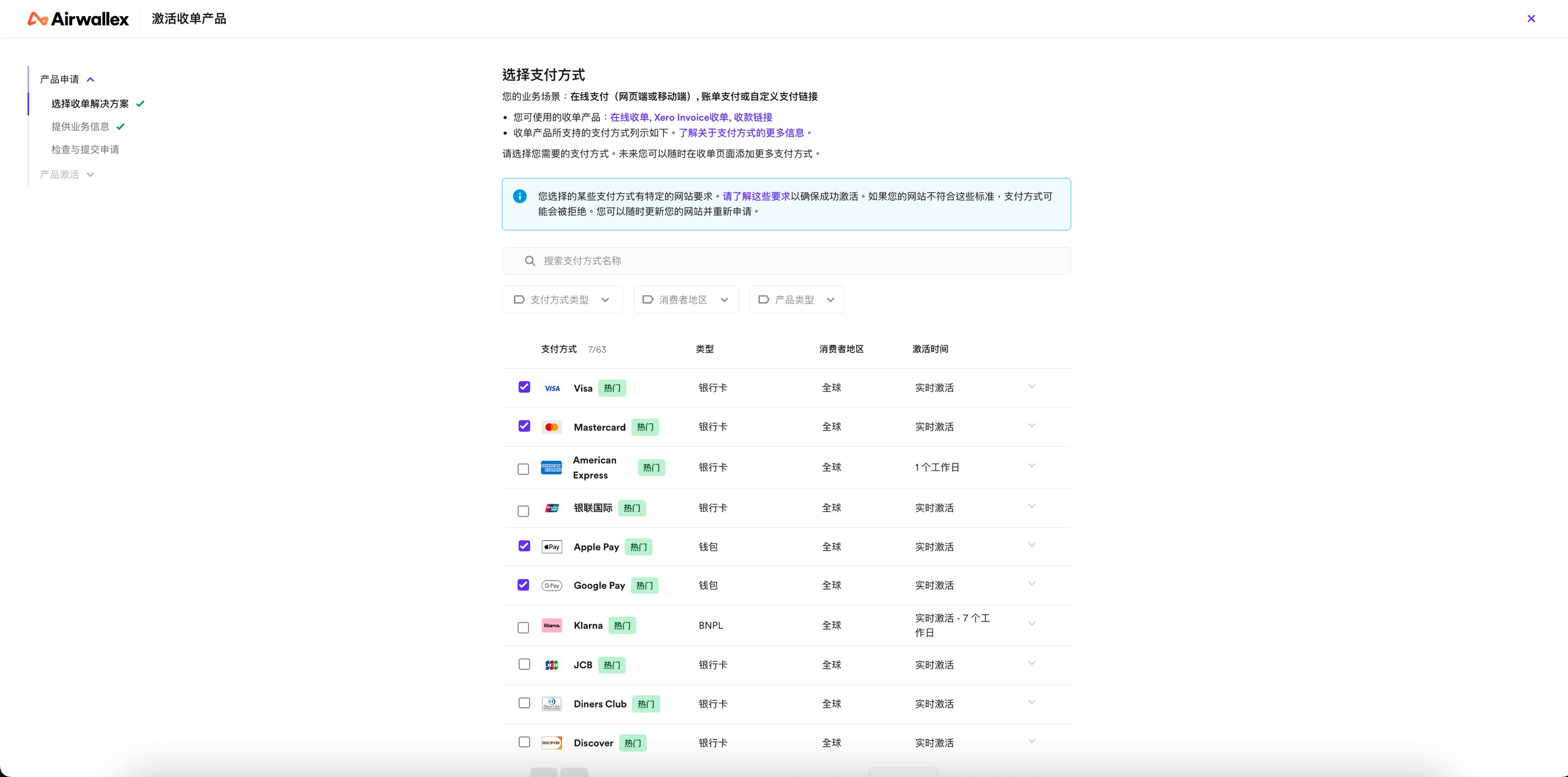
Task: Click the Visa card icon
Action: 551,388
